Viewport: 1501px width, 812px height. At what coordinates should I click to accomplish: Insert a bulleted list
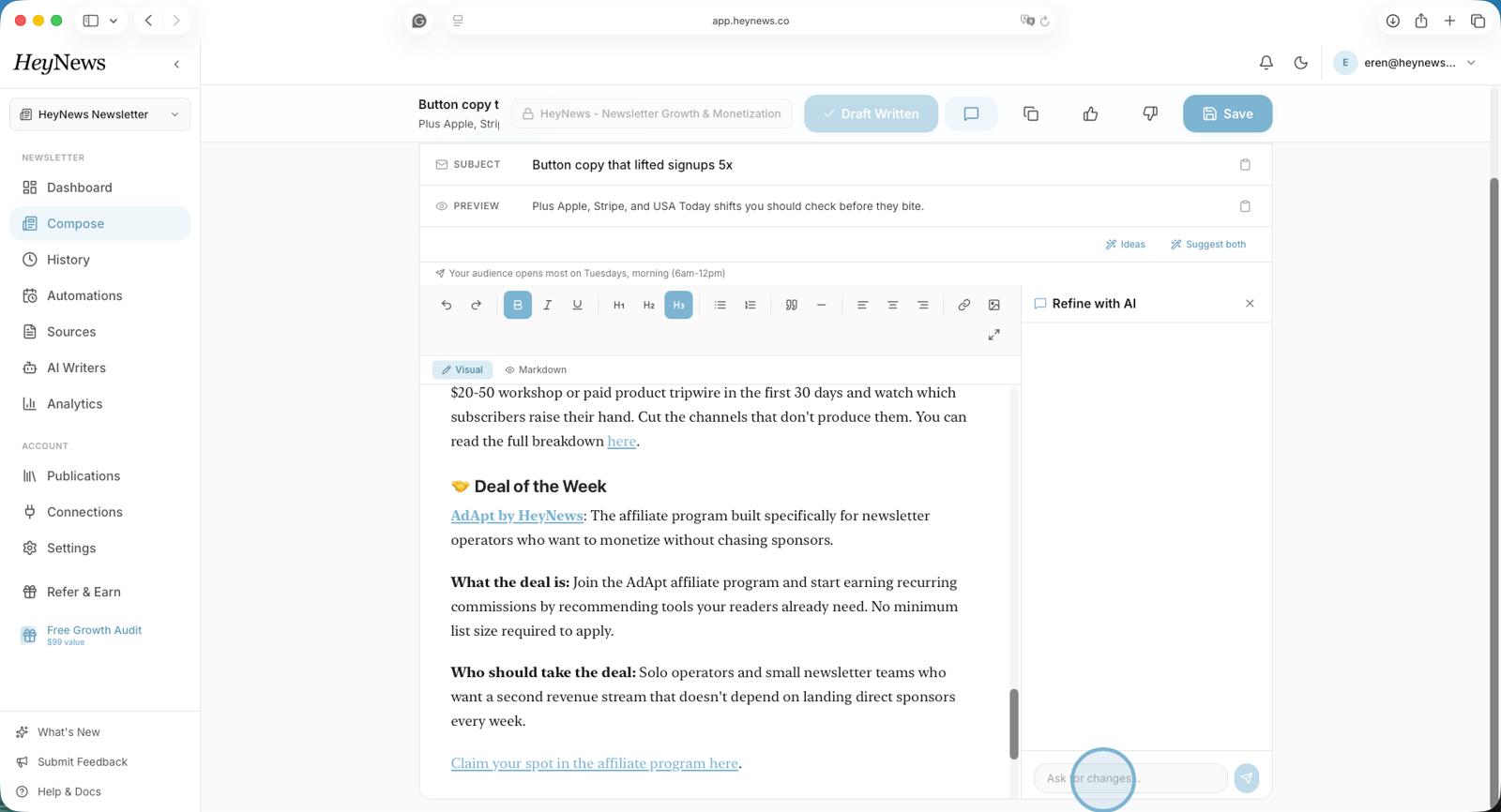[x=720, y=305]
